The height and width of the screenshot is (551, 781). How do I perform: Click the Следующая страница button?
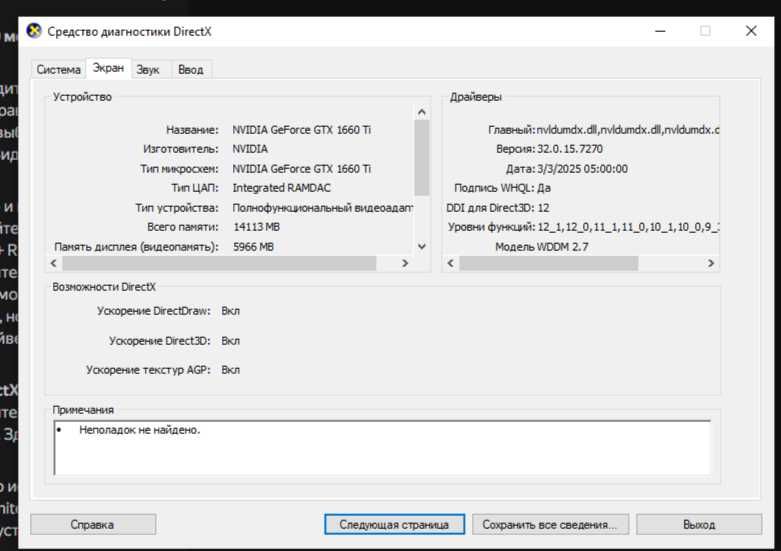tap(394, 525)
